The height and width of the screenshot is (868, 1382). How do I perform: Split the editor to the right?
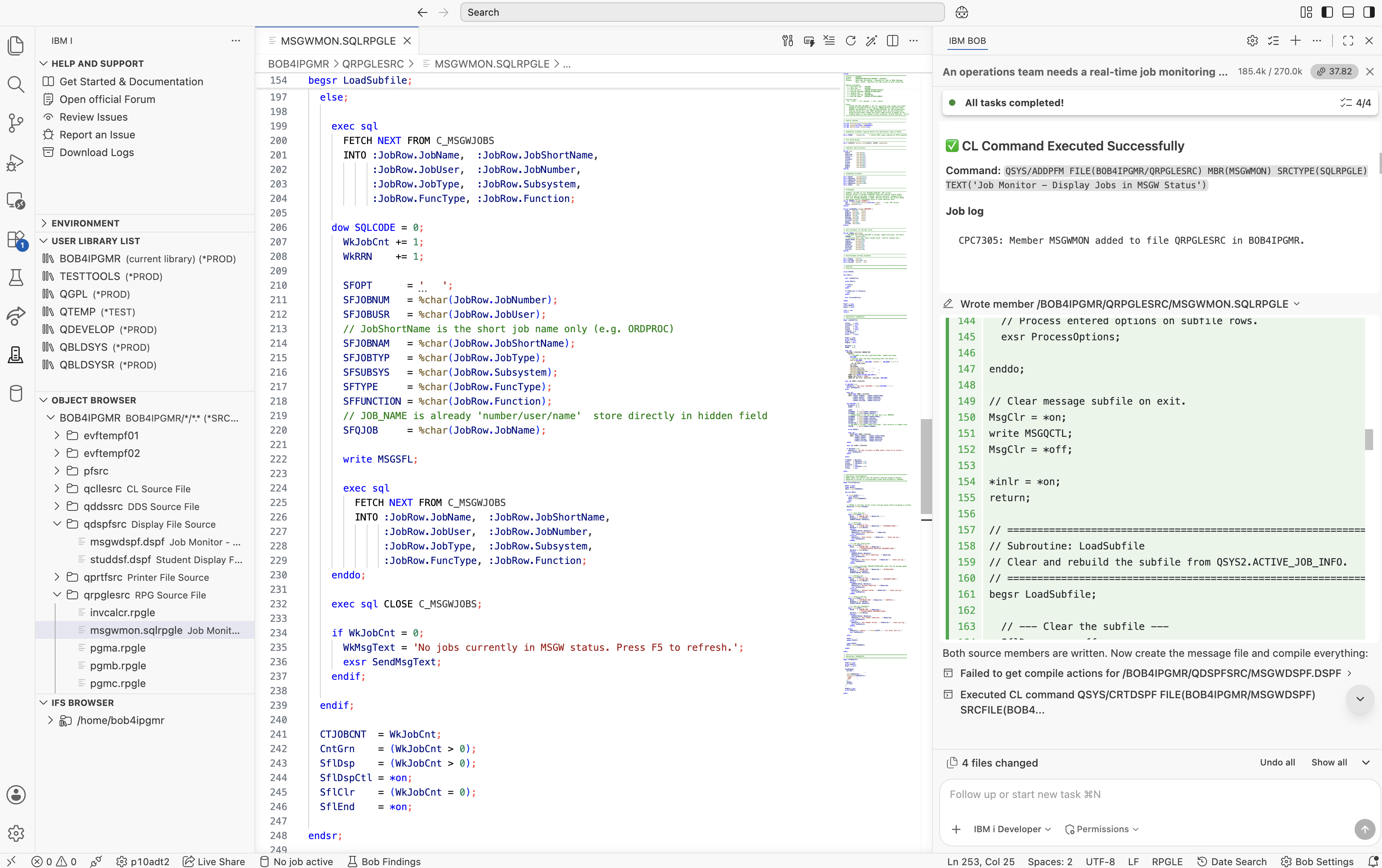coord(893,41)
